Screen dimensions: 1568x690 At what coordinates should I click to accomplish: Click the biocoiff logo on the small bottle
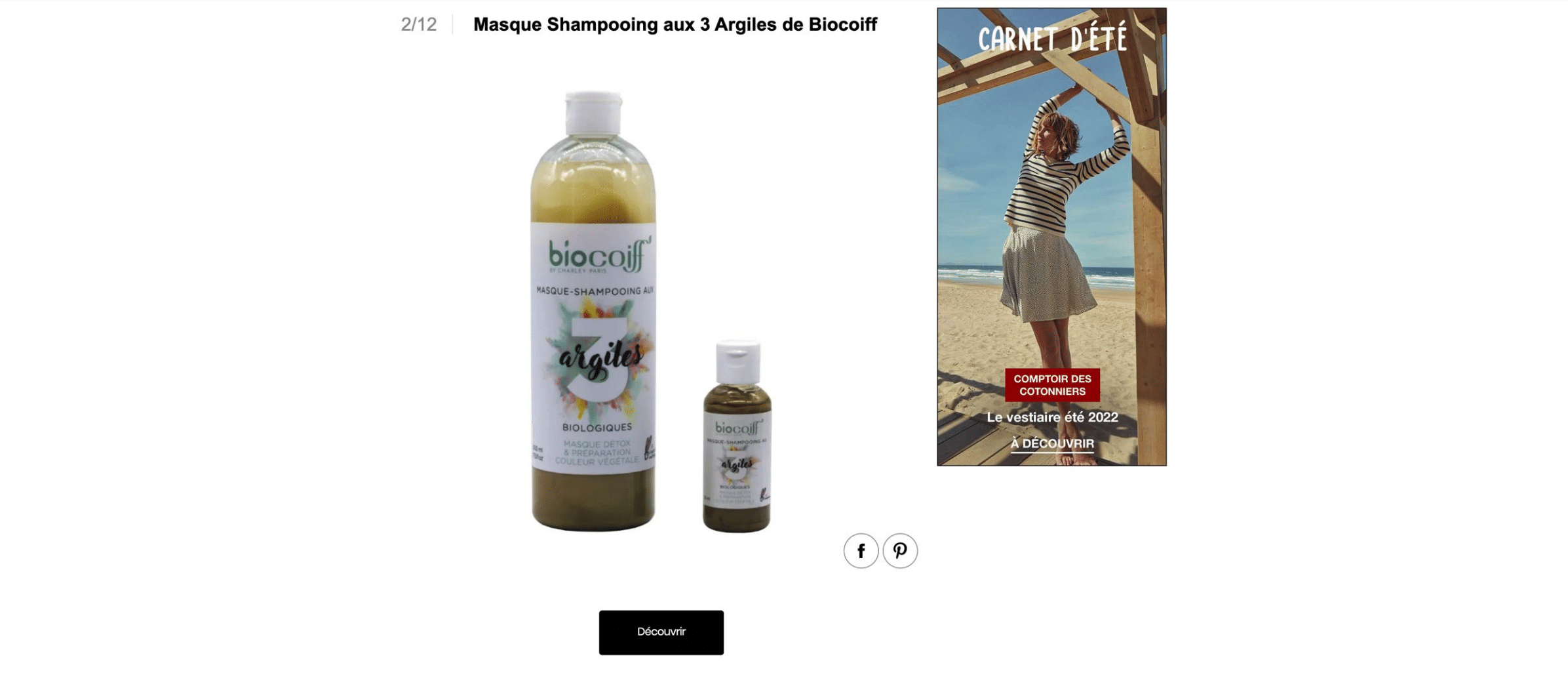(738, 428)
